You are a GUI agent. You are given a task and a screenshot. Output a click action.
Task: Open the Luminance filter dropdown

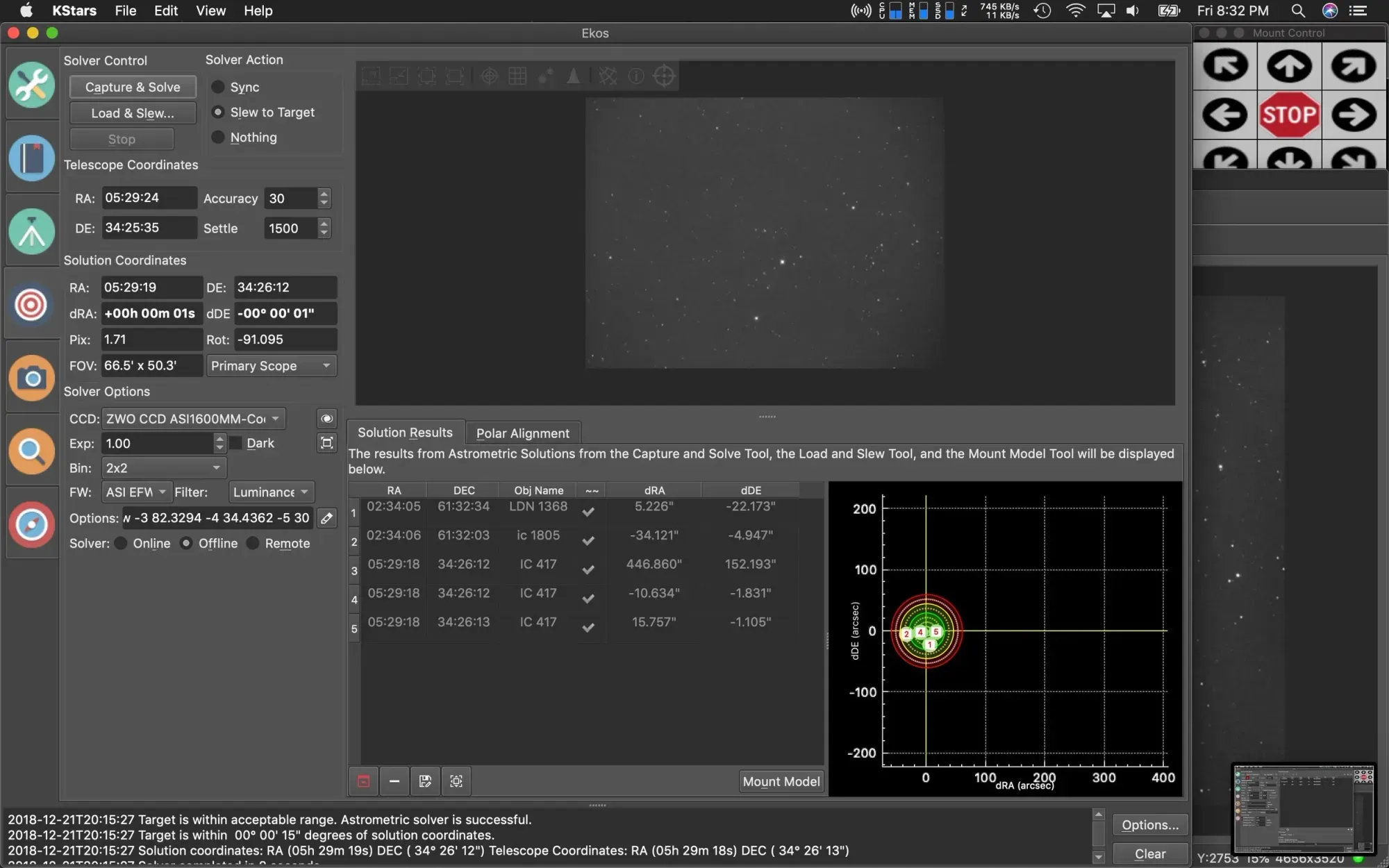tap(271, 492)
